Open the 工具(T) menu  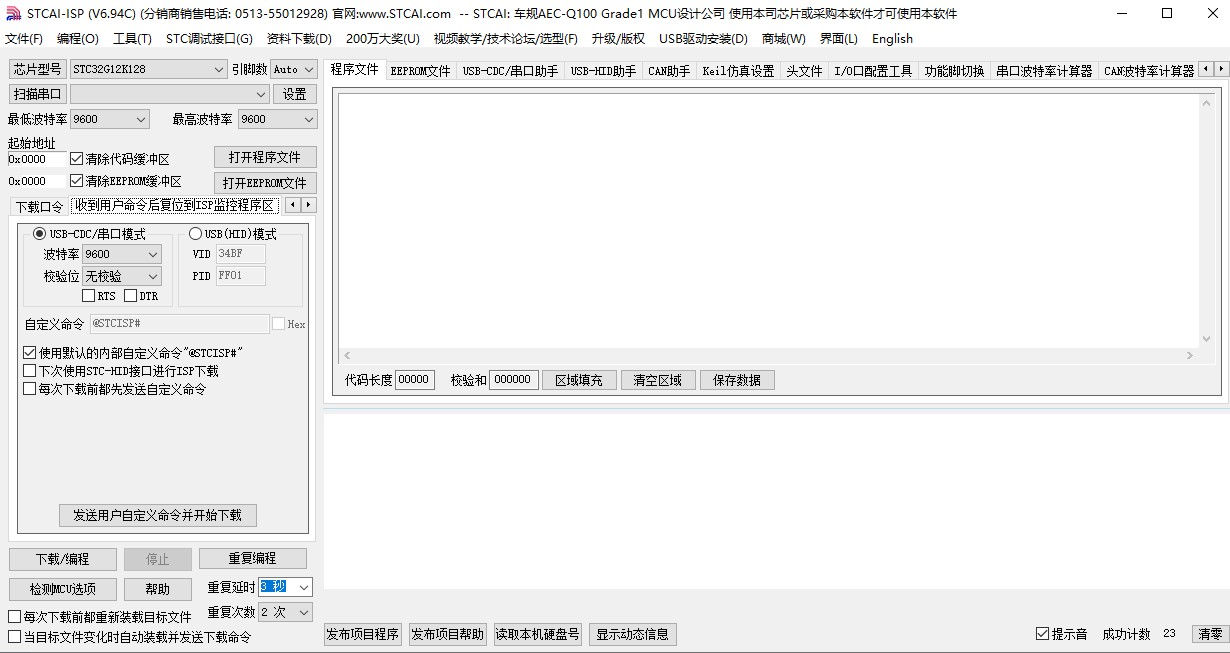pos(132,38)
